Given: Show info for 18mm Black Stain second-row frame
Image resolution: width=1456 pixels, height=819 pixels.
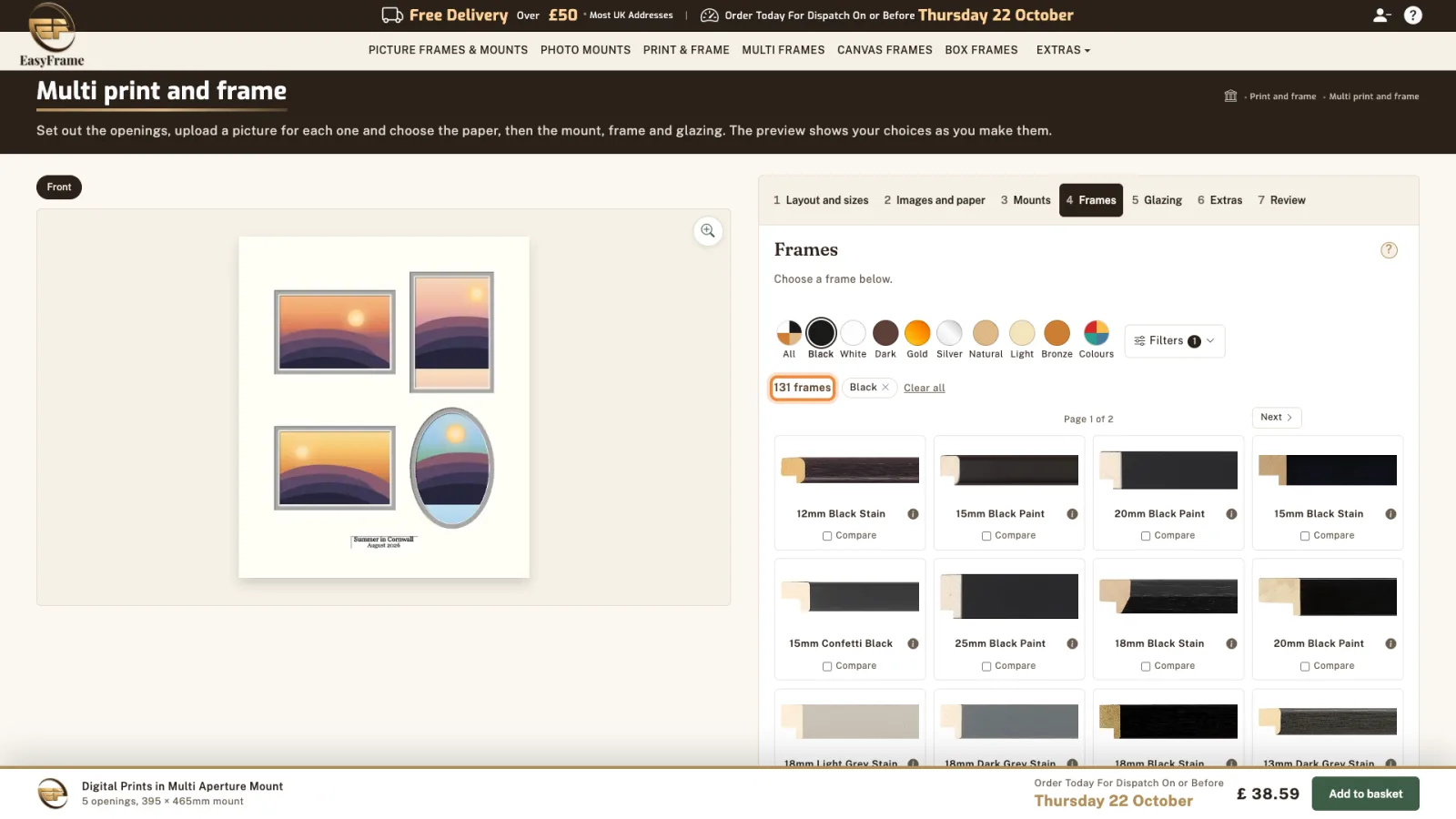Looking at the screenshot, I should pos(1231,643).
